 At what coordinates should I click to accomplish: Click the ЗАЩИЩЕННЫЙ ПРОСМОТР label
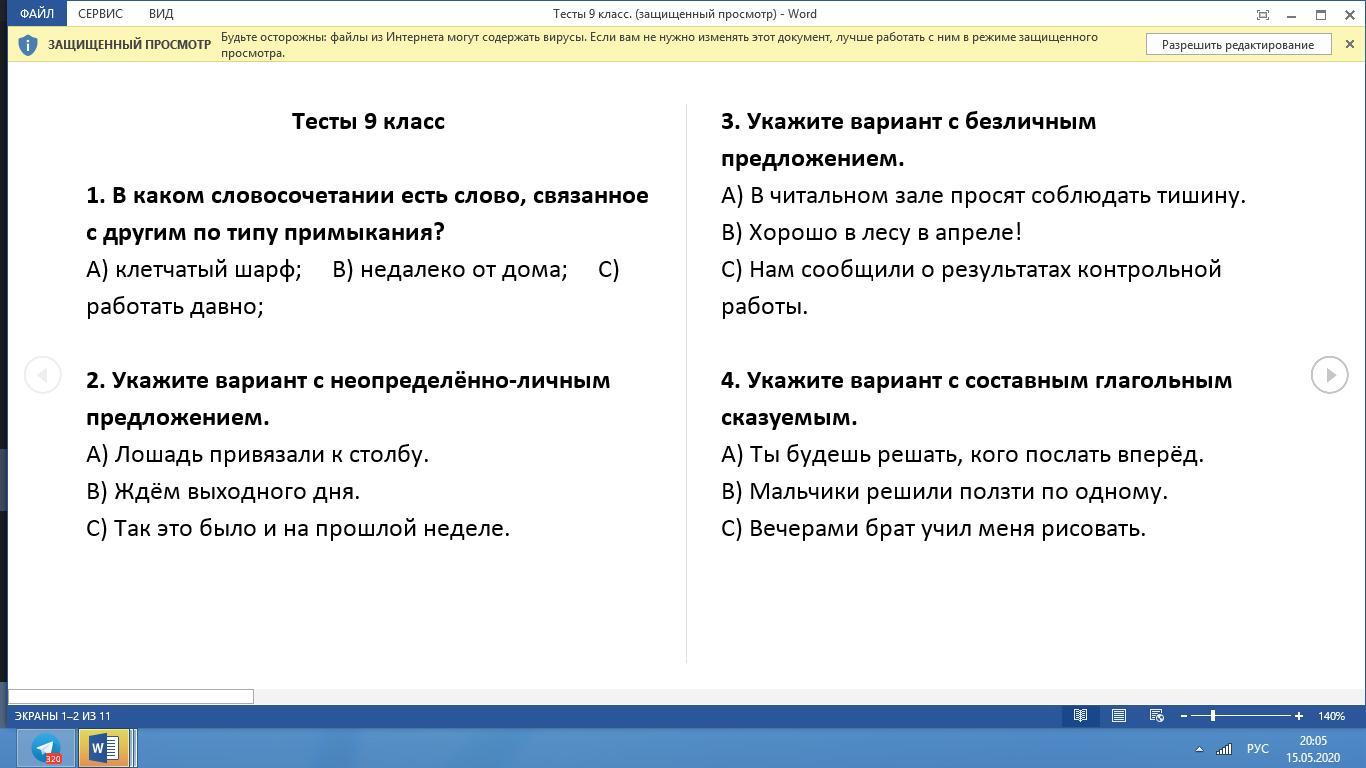click(x=129, y=45)
